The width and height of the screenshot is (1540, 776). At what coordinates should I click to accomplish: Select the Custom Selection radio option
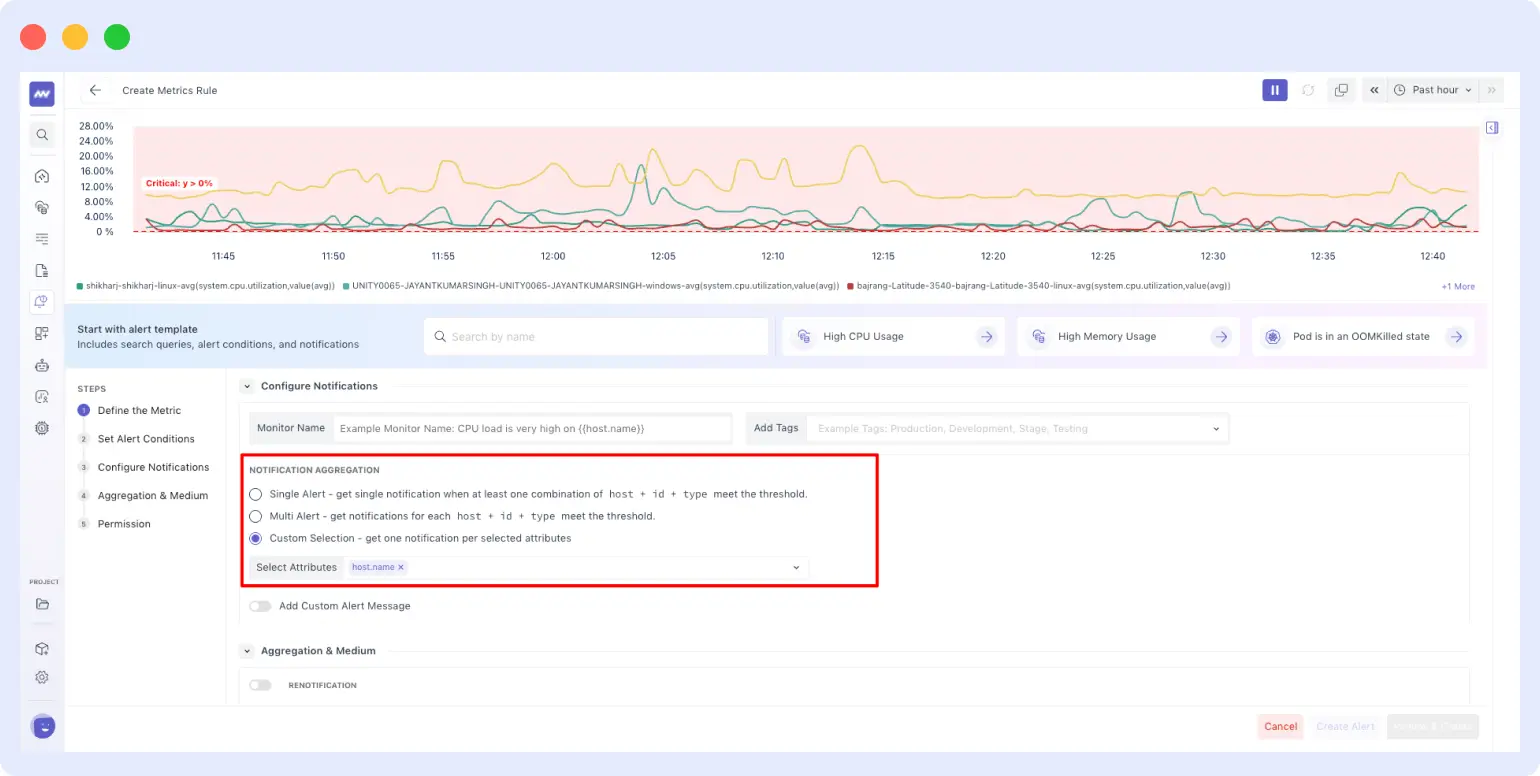(256, 538)
